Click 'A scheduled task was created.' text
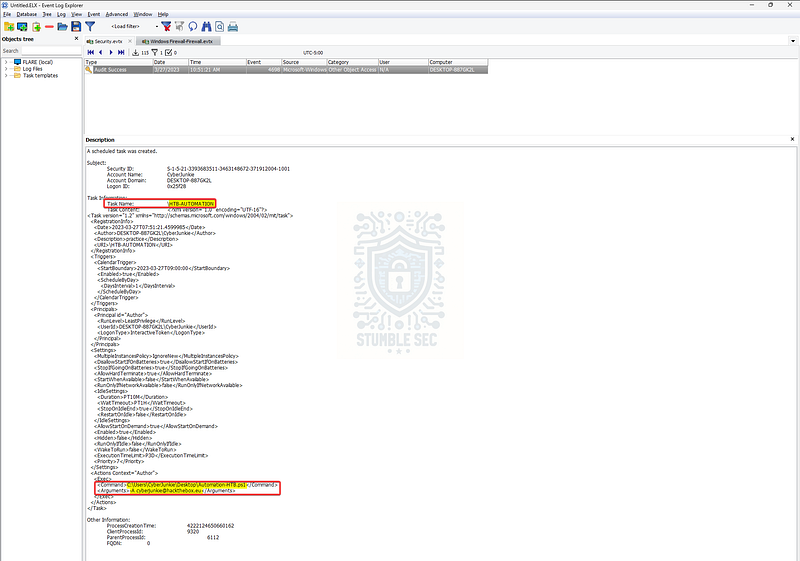Image resolution: width=800 pixels, height=561 pixels. click(x=122, y=151)
